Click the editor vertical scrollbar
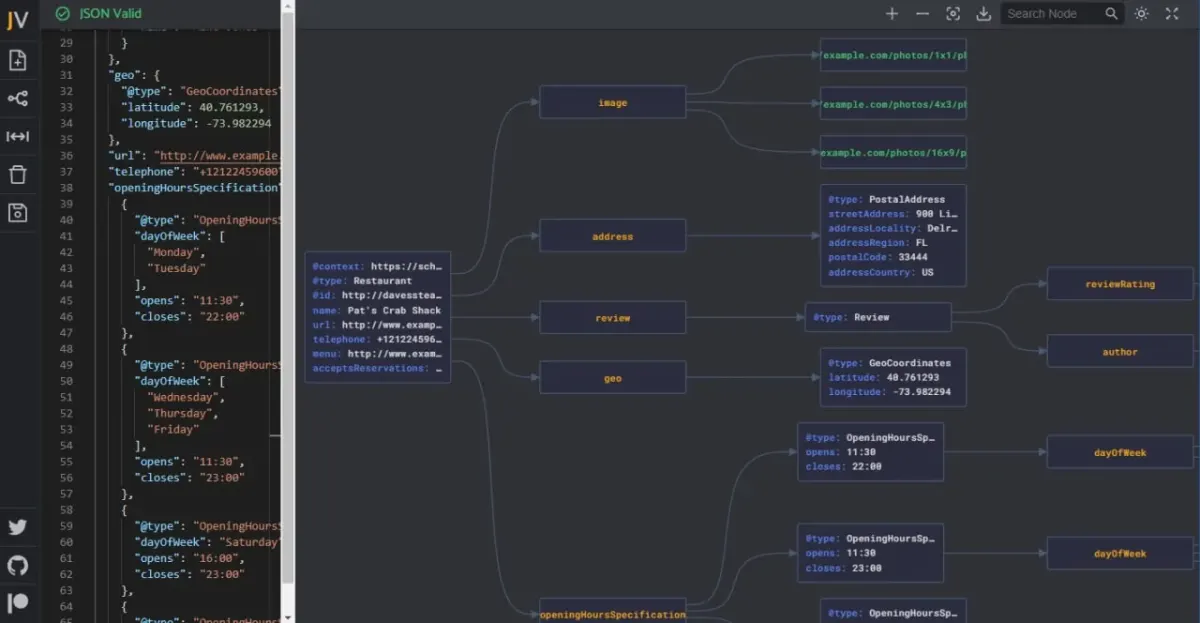 (x=288, y=300)
